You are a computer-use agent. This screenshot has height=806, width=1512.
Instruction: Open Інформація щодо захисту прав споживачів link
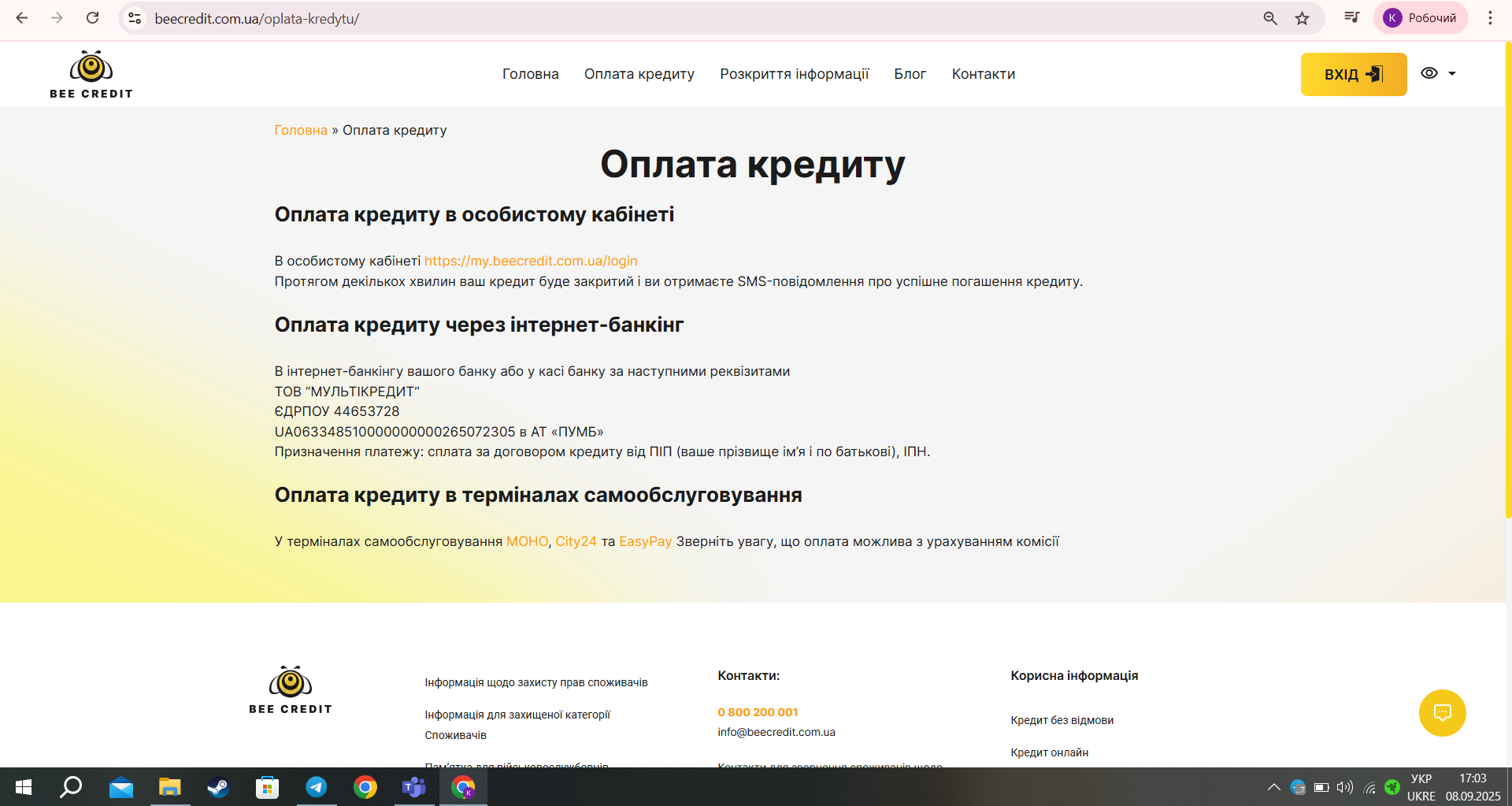(536, 682)
